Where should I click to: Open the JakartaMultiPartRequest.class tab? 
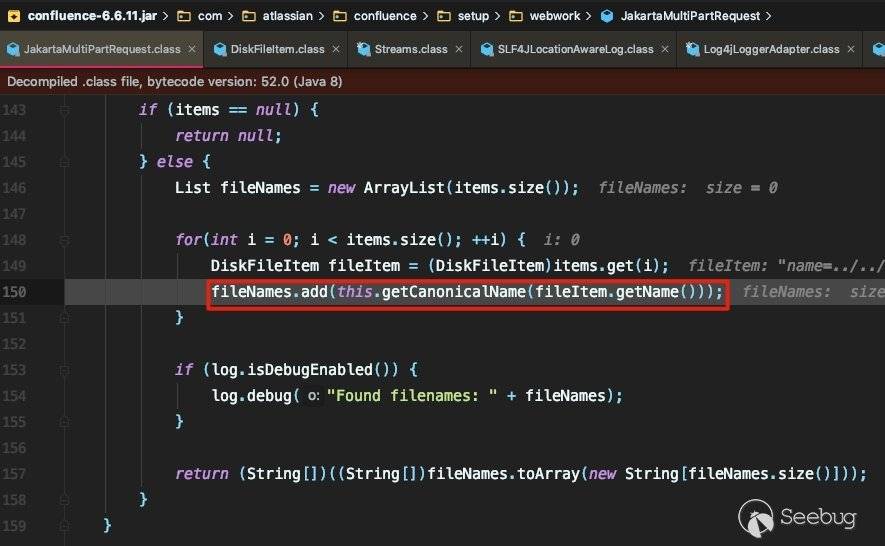click(102, 50)
